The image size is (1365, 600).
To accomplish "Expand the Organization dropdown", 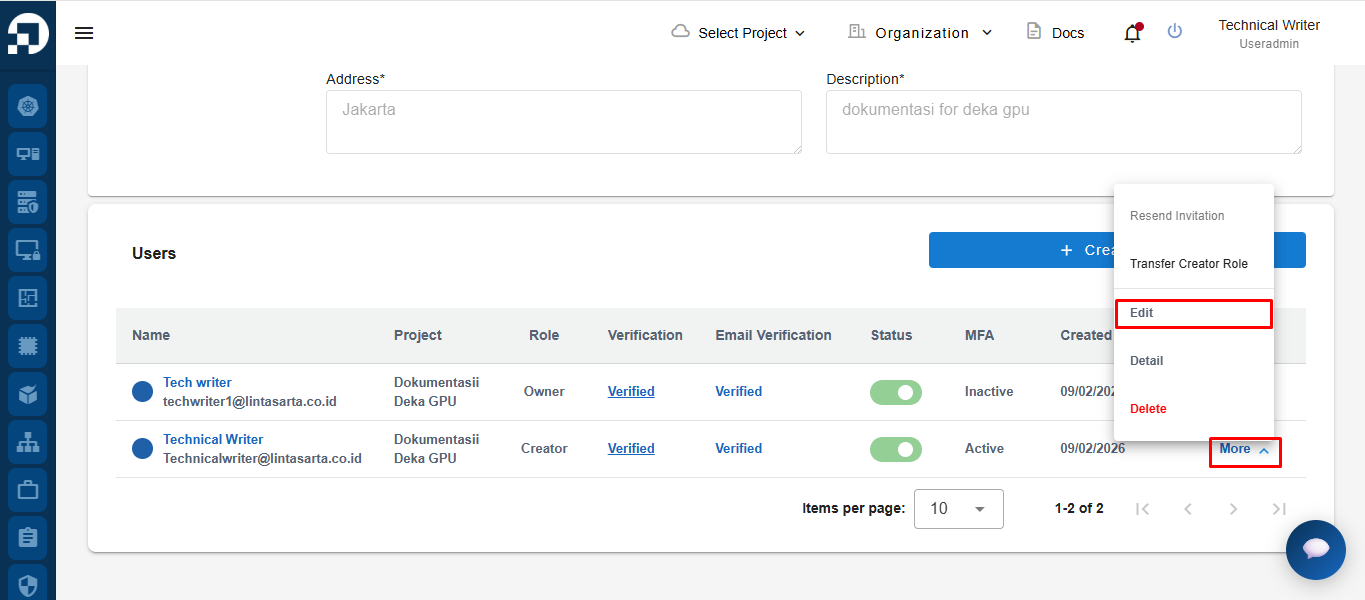I will coord(920,33).
